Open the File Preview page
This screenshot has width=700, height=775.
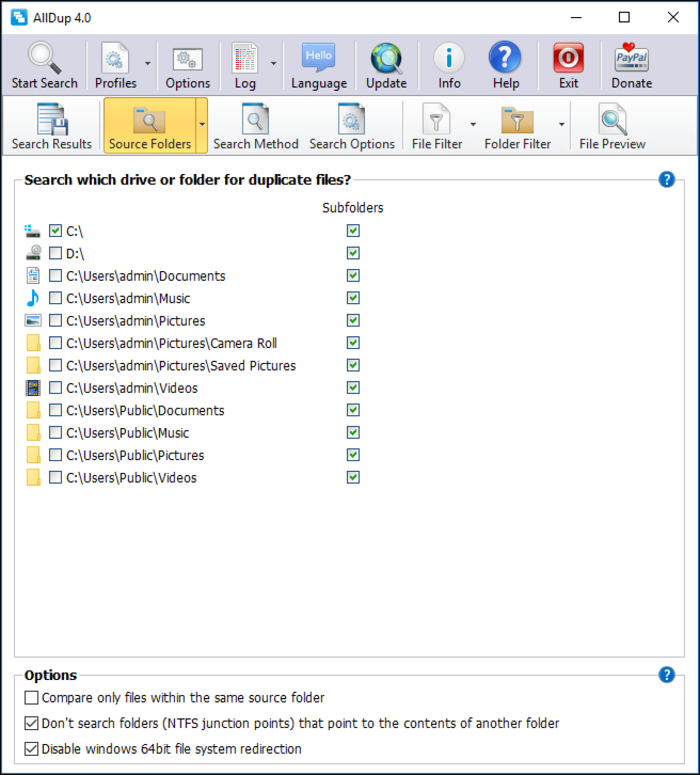point(612,126)
